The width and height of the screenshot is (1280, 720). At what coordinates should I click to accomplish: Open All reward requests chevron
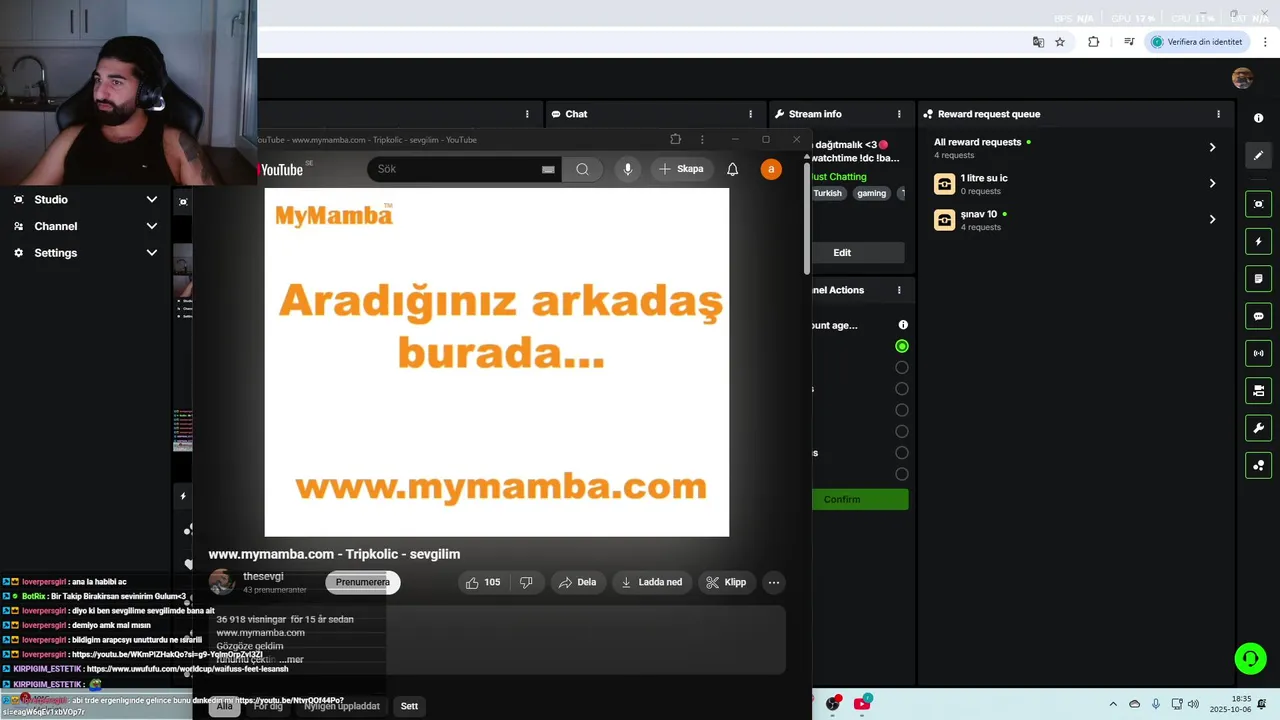coord(1212,147)
